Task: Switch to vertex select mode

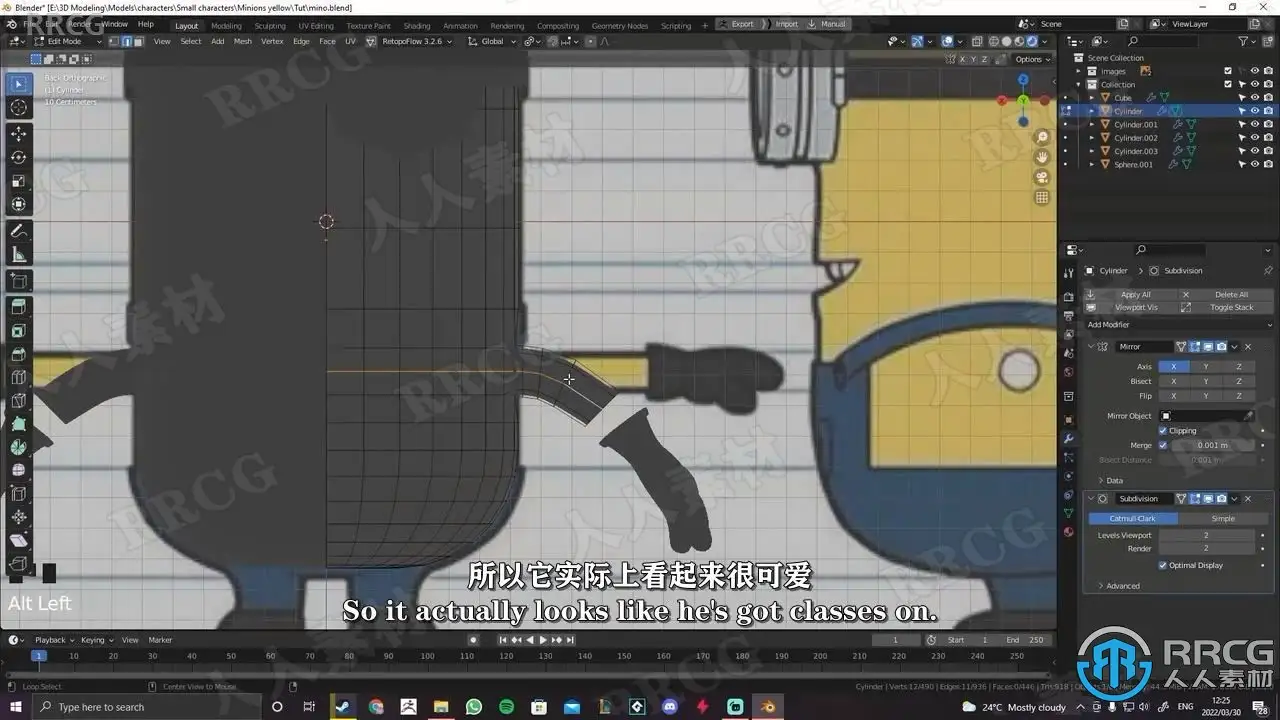Action: point(115,41)
